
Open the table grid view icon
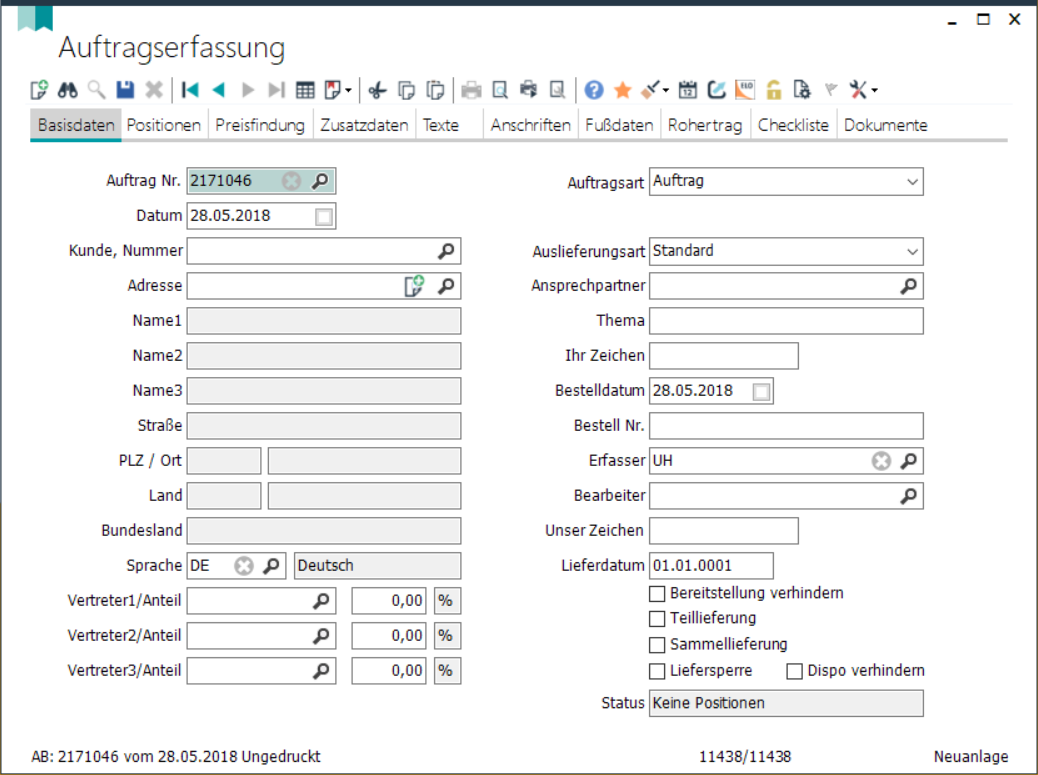pos(305,89)
